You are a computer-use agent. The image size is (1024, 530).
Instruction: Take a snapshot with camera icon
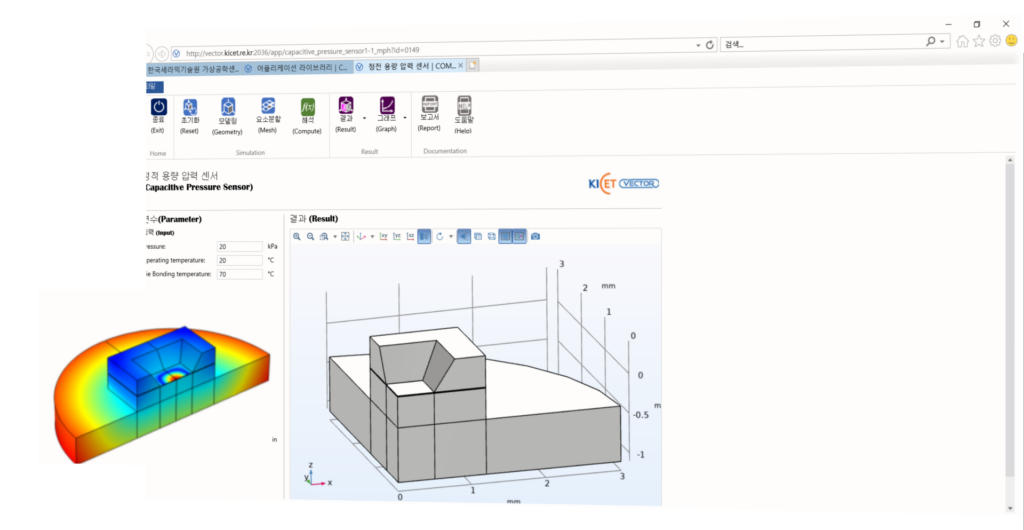536,236
